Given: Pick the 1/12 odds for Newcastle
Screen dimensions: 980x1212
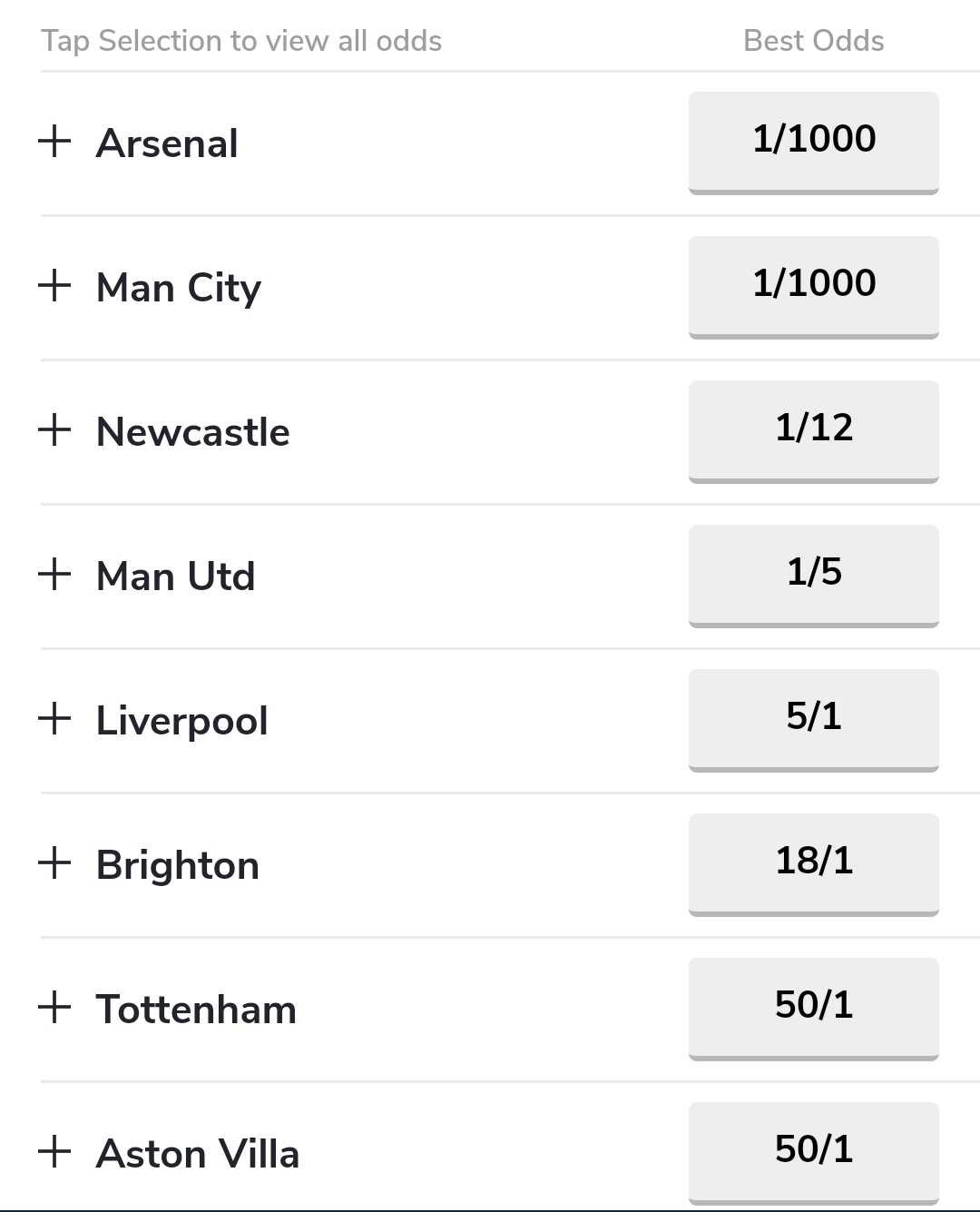Looking at the screenshot, I should [813, 431].
